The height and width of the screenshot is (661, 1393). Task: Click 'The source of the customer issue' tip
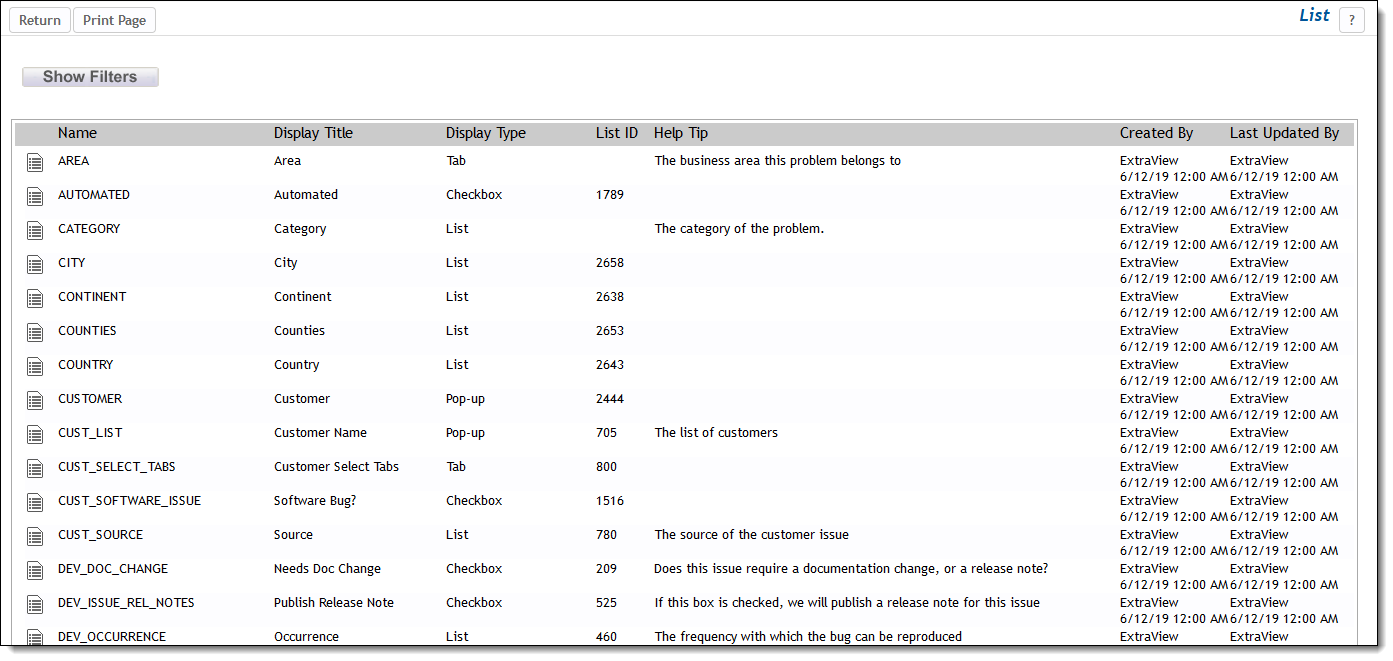pos(751,534)
